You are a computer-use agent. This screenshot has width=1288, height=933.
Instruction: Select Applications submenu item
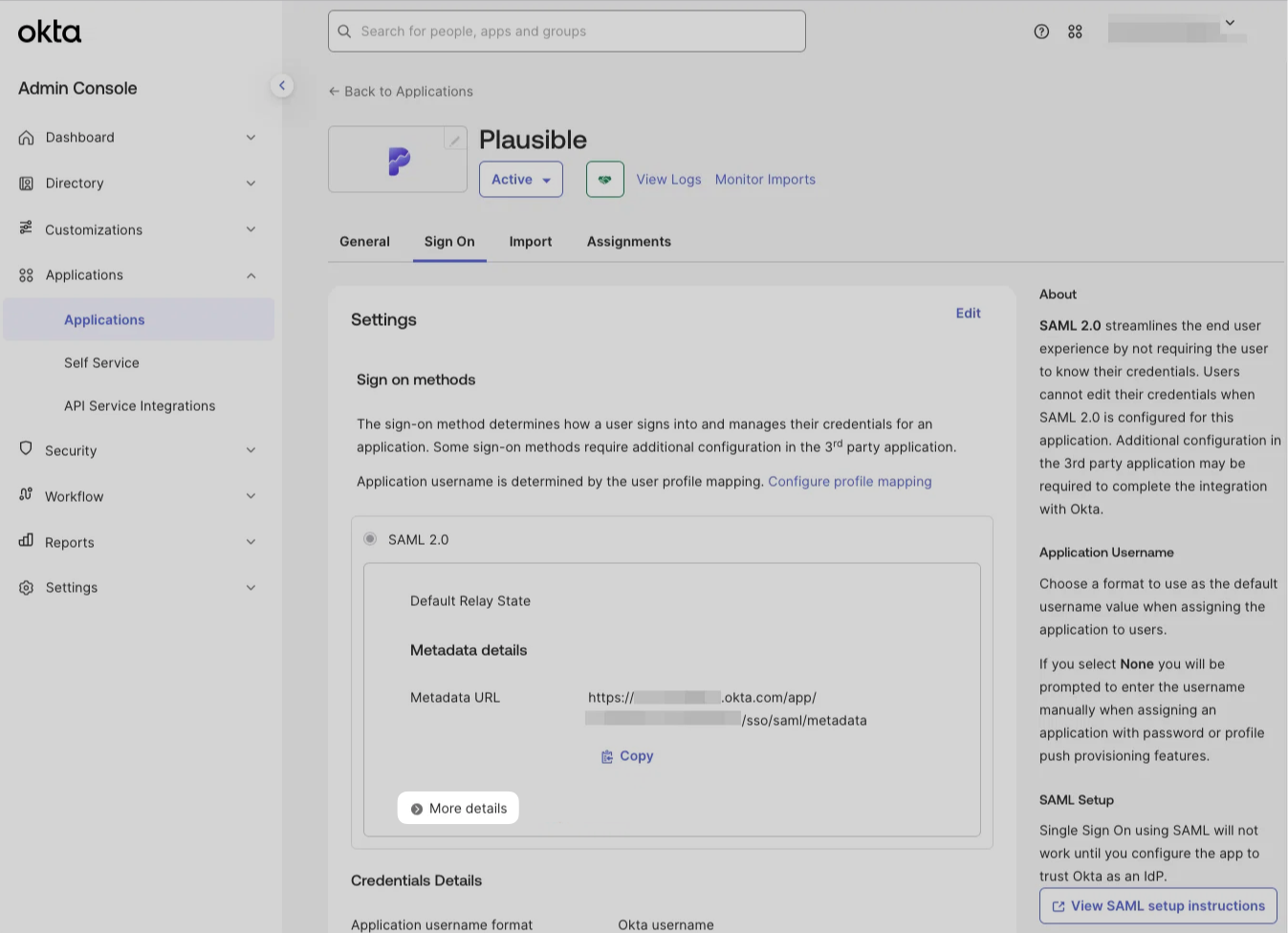(139, 319)
